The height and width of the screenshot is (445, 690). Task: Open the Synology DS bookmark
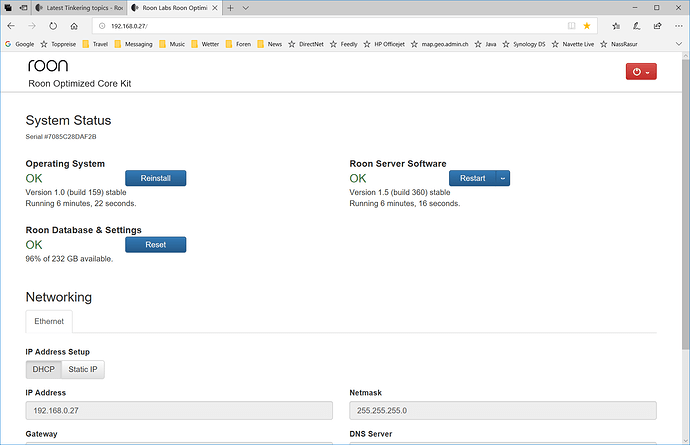click(x=524, y=44)
